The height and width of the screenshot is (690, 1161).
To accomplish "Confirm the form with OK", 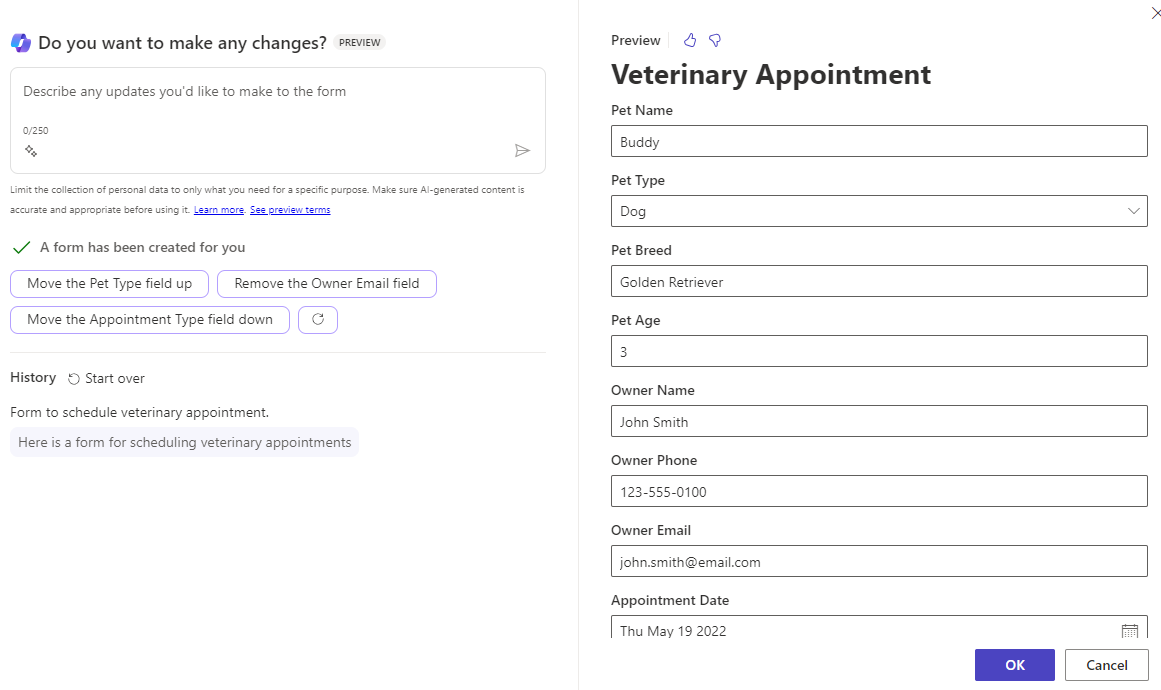I will pos(1014,664).
